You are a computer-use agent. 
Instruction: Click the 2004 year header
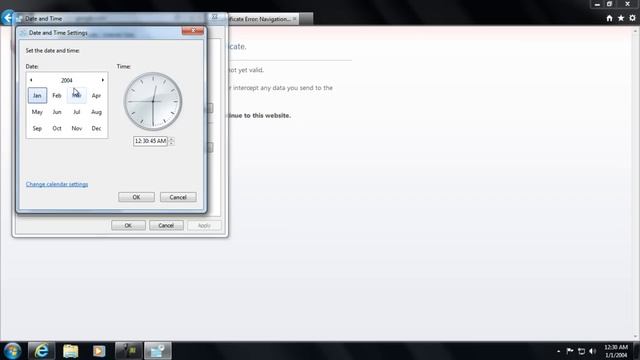point(67,80)
